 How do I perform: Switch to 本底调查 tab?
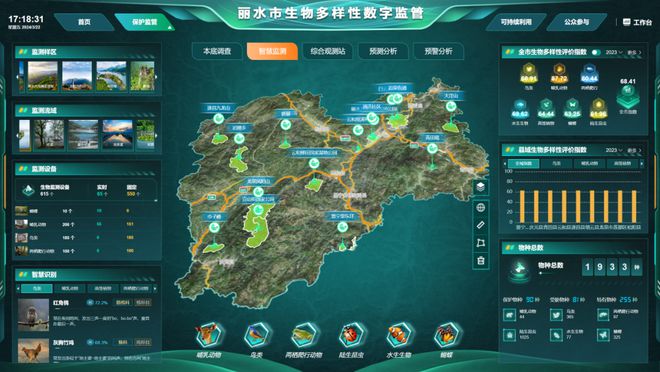pyautogui.click(x=217, y=51)
